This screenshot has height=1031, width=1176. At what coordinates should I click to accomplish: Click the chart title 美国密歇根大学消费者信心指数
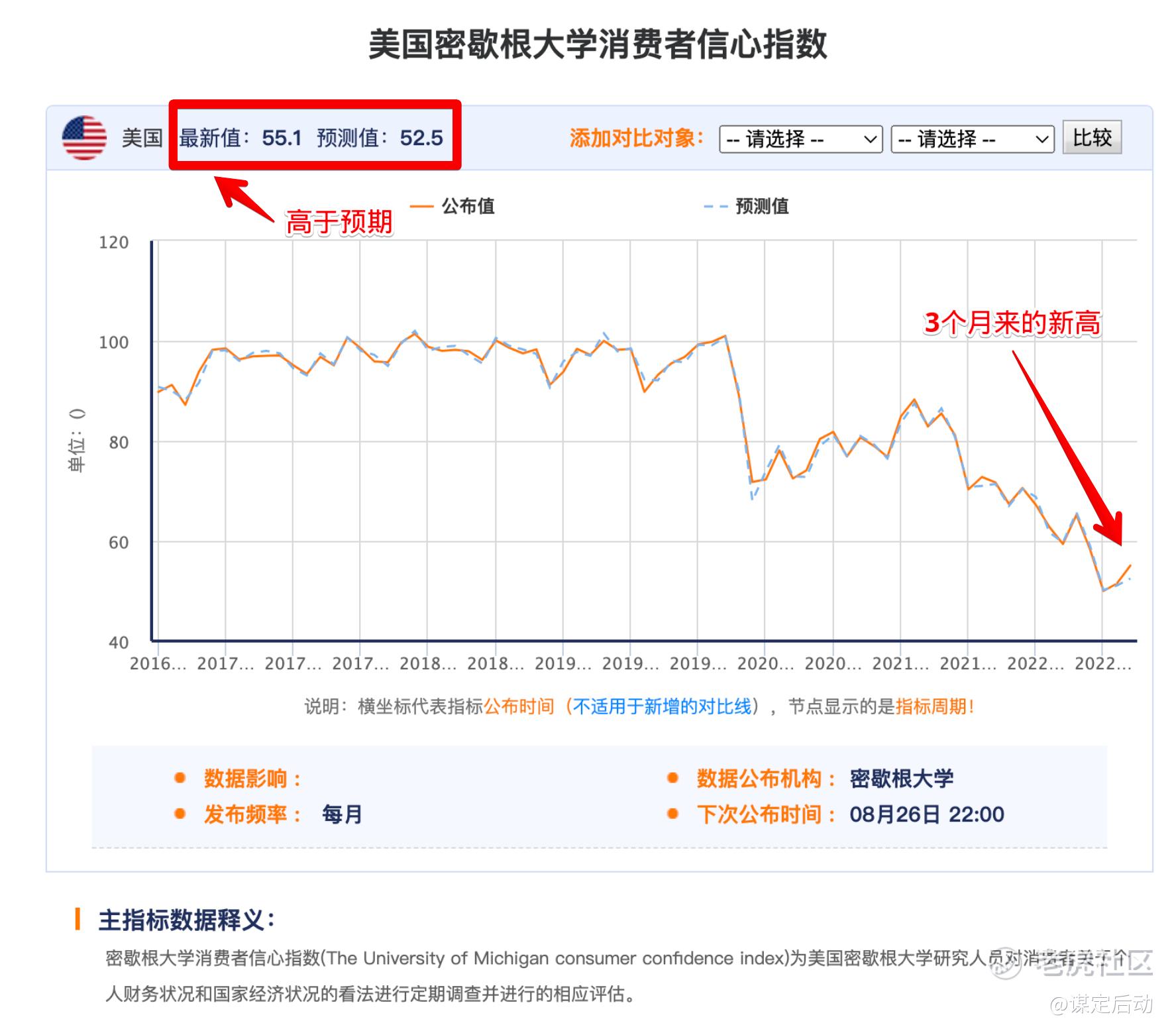(598, 44)
